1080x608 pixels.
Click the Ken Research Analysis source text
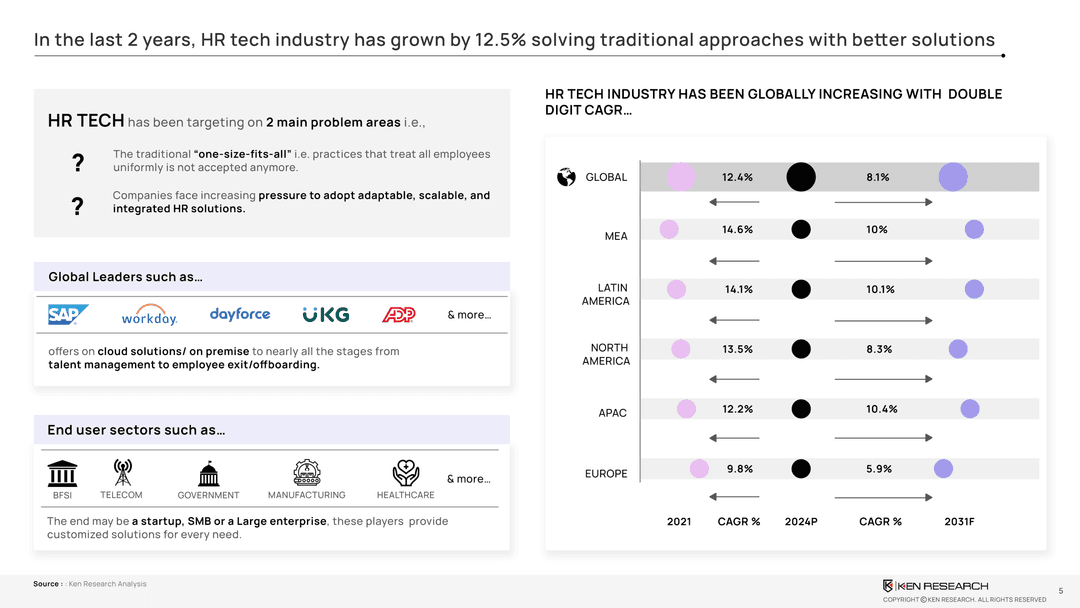pyautogui.click(x=107, y=584)
